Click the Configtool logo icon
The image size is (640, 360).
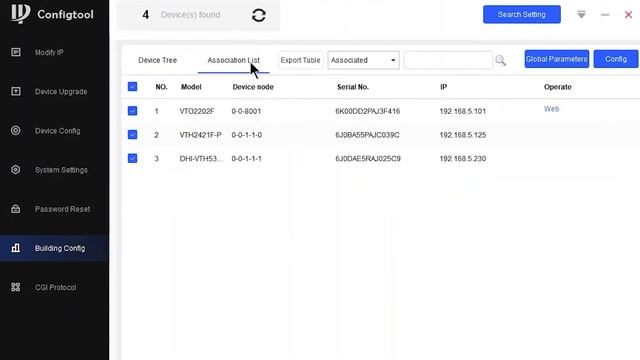[x=20, y=13]
